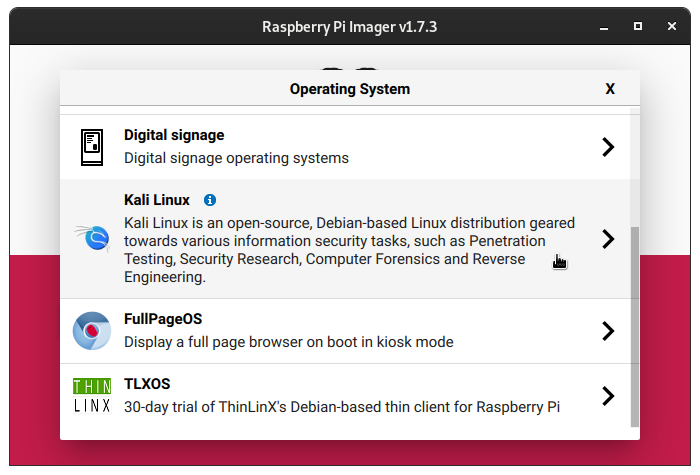
Task: Click the 30-day trial ThinLinX description
Action: (x=342, y=407)
